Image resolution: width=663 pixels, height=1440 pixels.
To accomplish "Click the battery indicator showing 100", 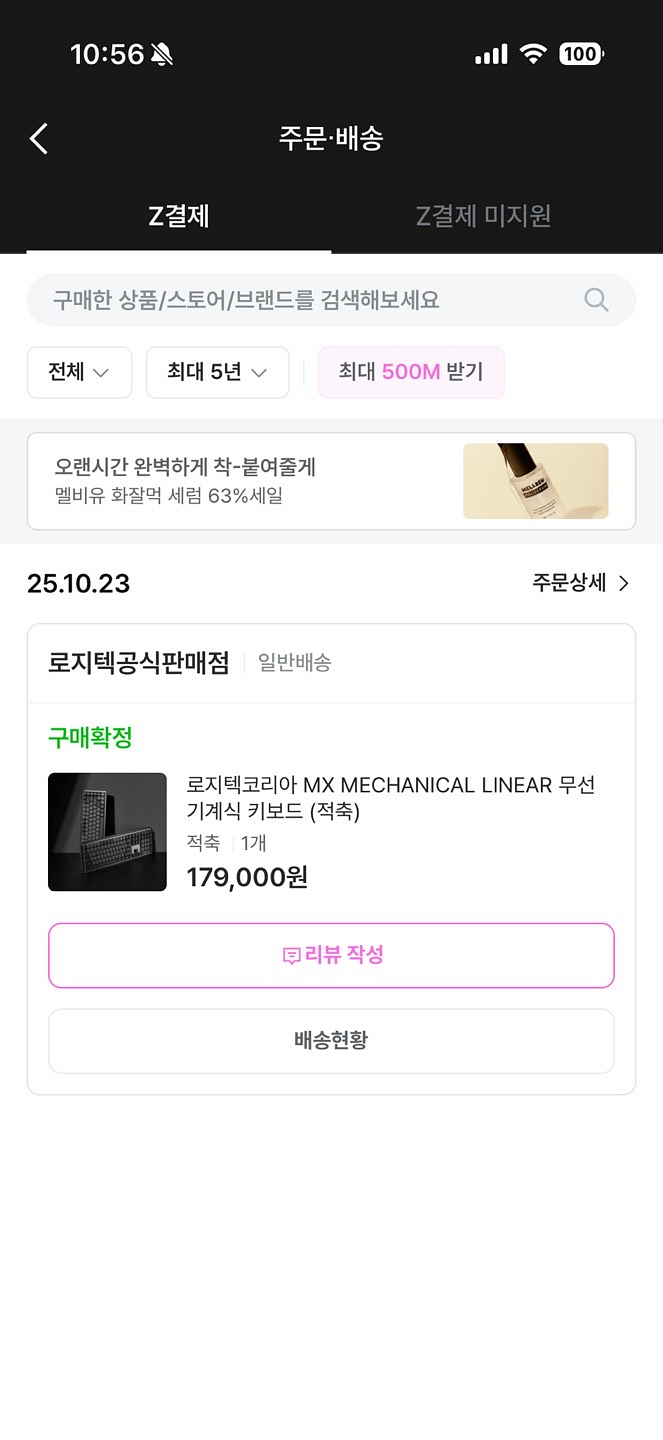I will point(581,54).
